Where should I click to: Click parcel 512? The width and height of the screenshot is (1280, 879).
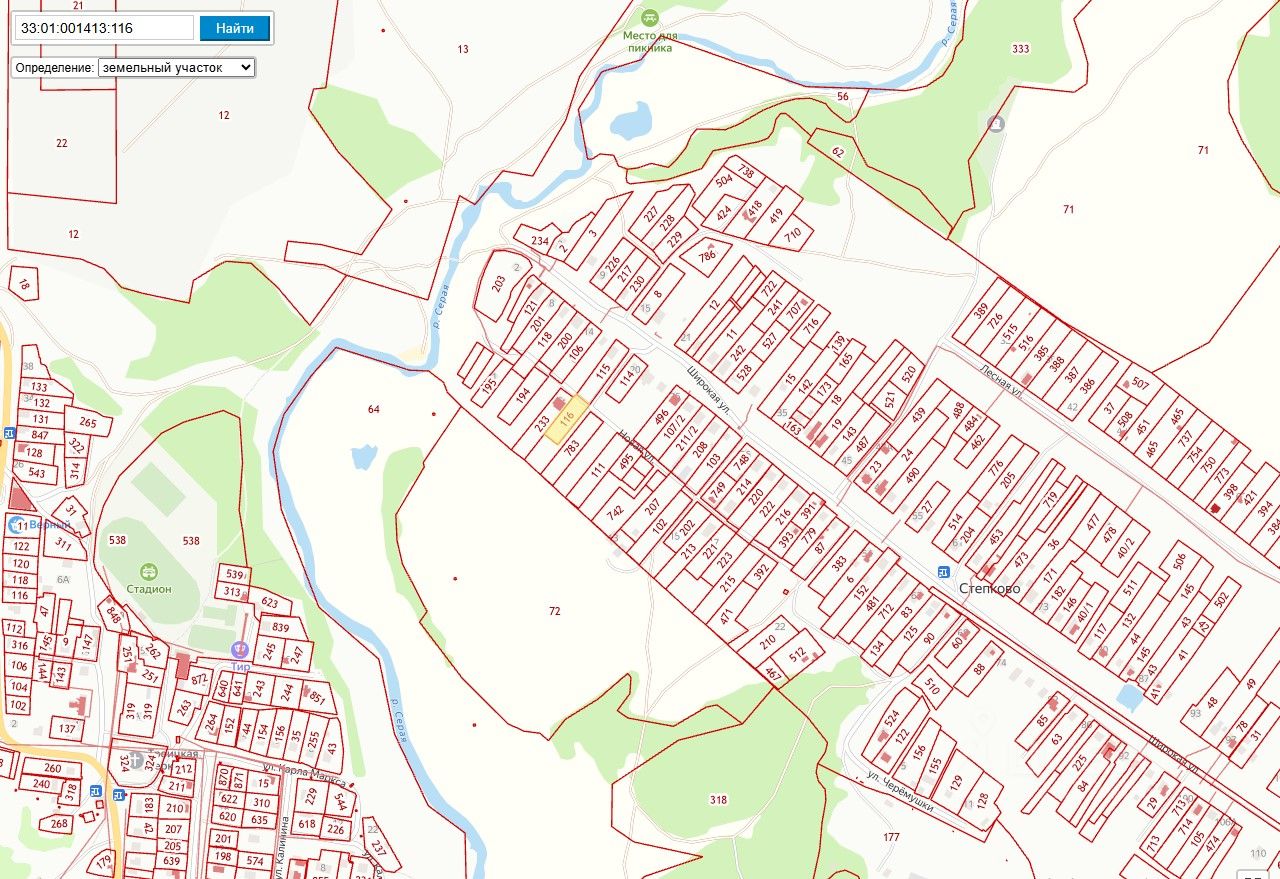(x=797, y=655)
